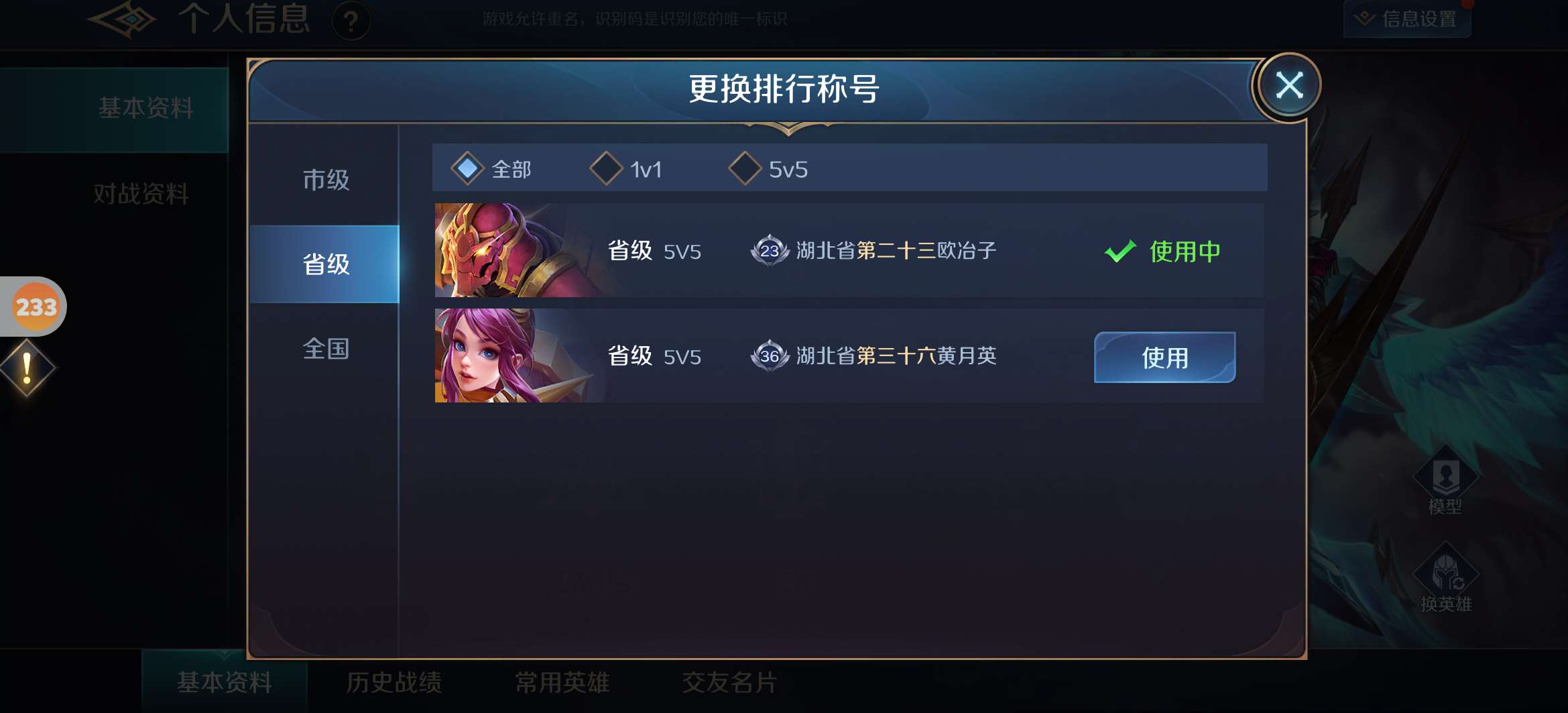This screenshot has width=1568, height=713.
Task: Click the yellow exclamation alert icon
Action: (x=27, y=368)
